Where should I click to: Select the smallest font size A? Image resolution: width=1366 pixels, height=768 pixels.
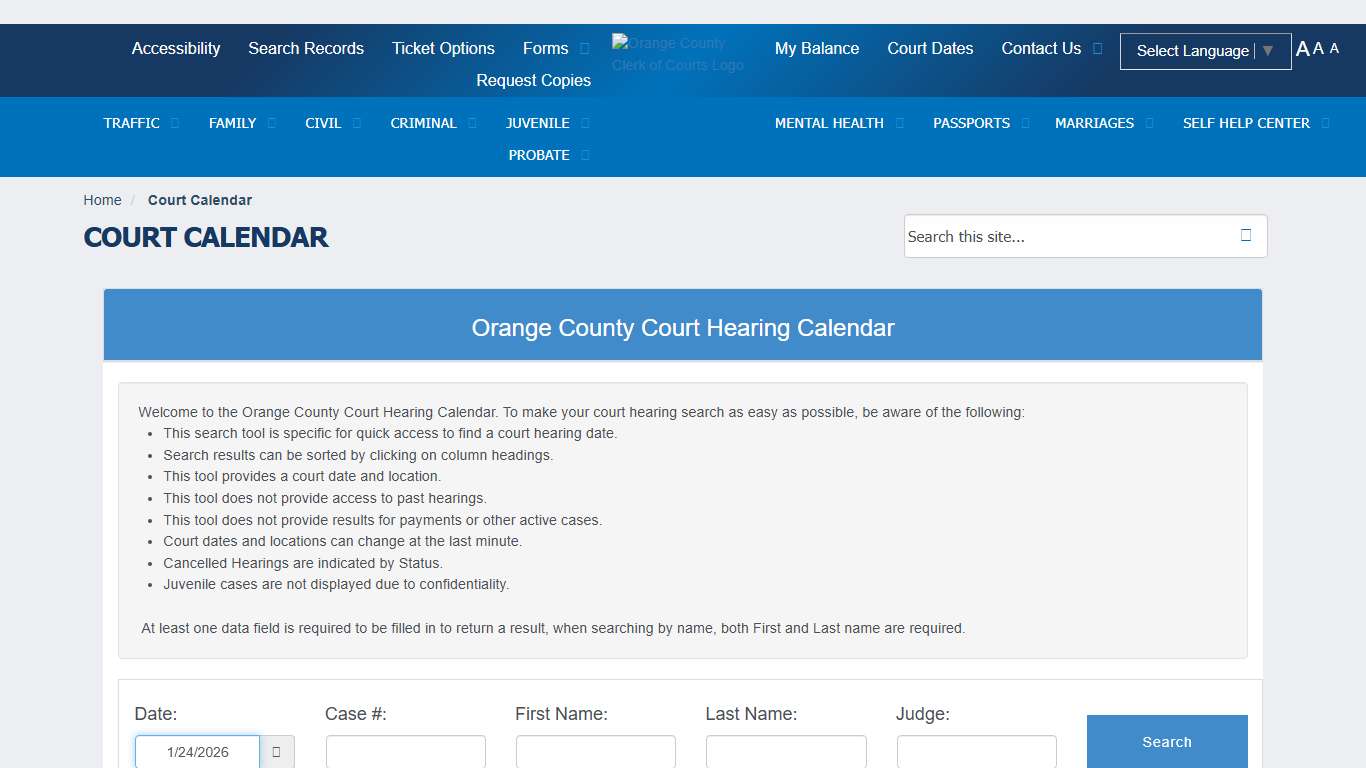[x=1334, y=49]
